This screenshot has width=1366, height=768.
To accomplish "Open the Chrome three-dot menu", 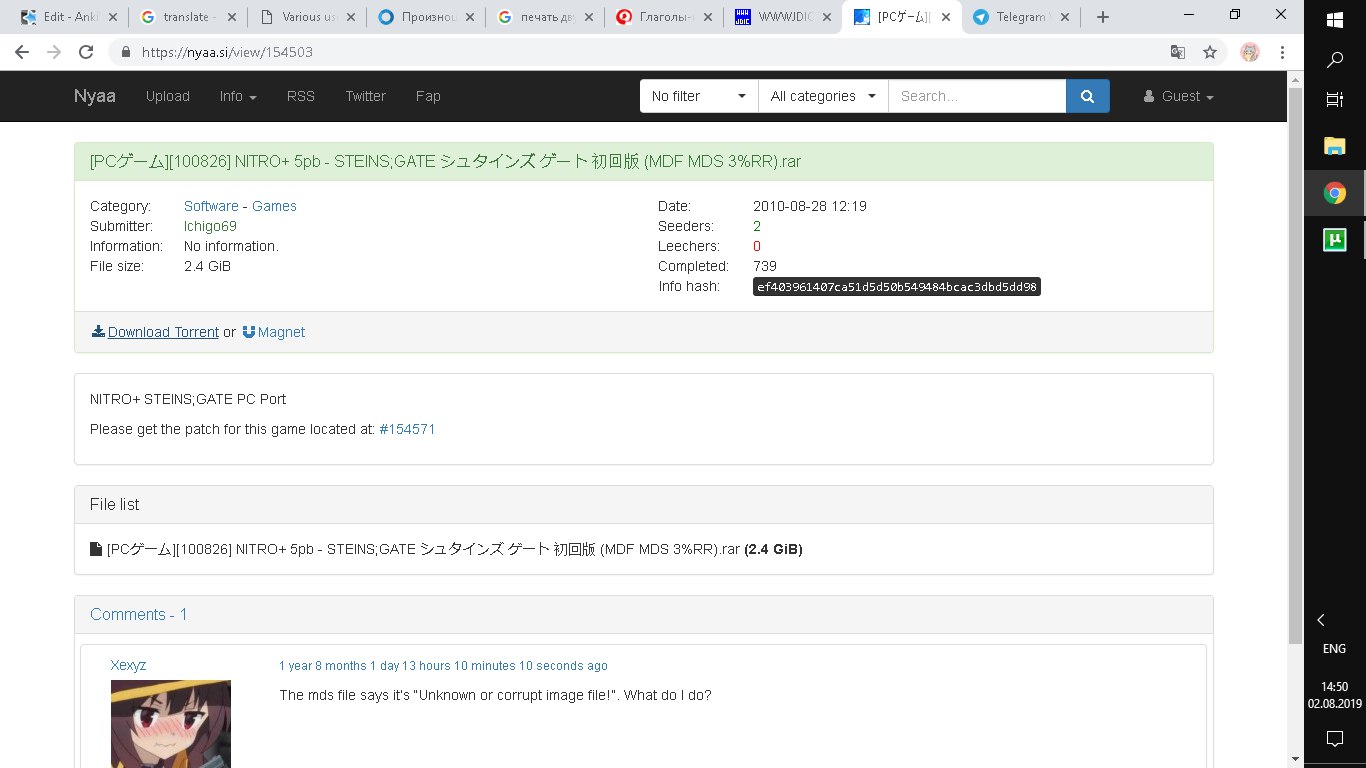I will (x=1282, y=52).
